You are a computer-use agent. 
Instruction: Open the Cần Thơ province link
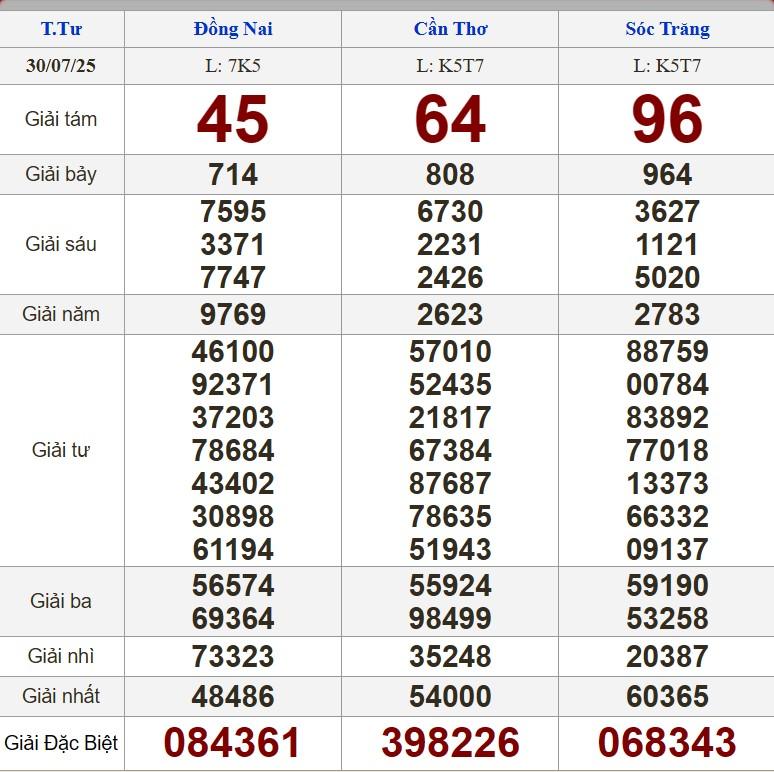pyautogui.click(x=450, y=29)
